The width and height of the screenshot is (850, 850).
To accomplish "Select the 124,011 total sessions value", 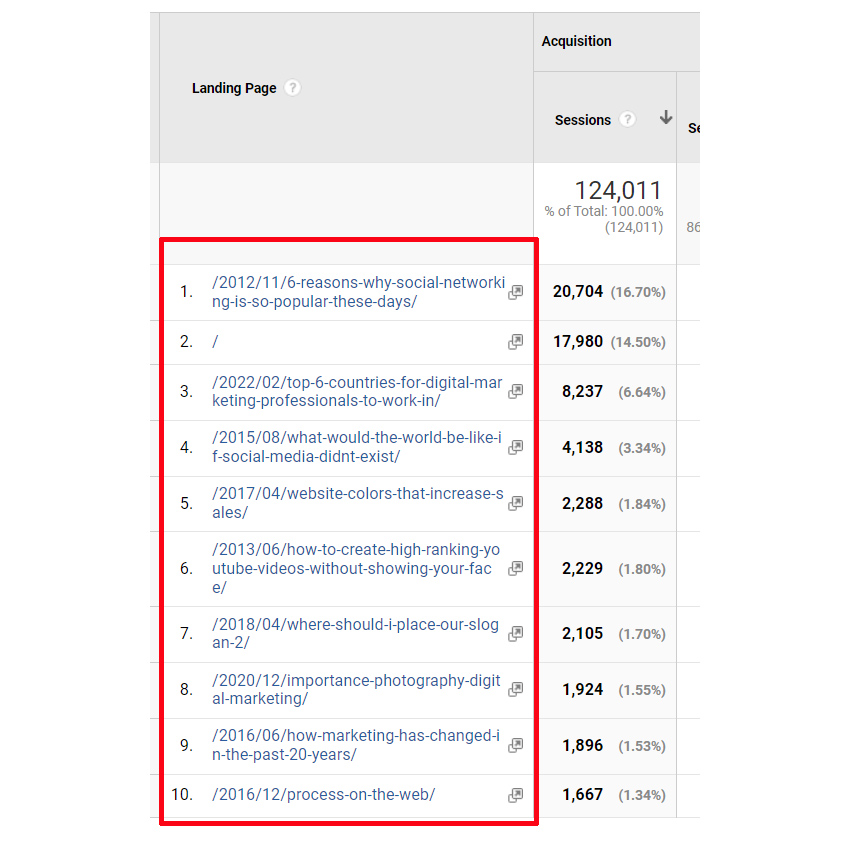I will coord(618,191).
